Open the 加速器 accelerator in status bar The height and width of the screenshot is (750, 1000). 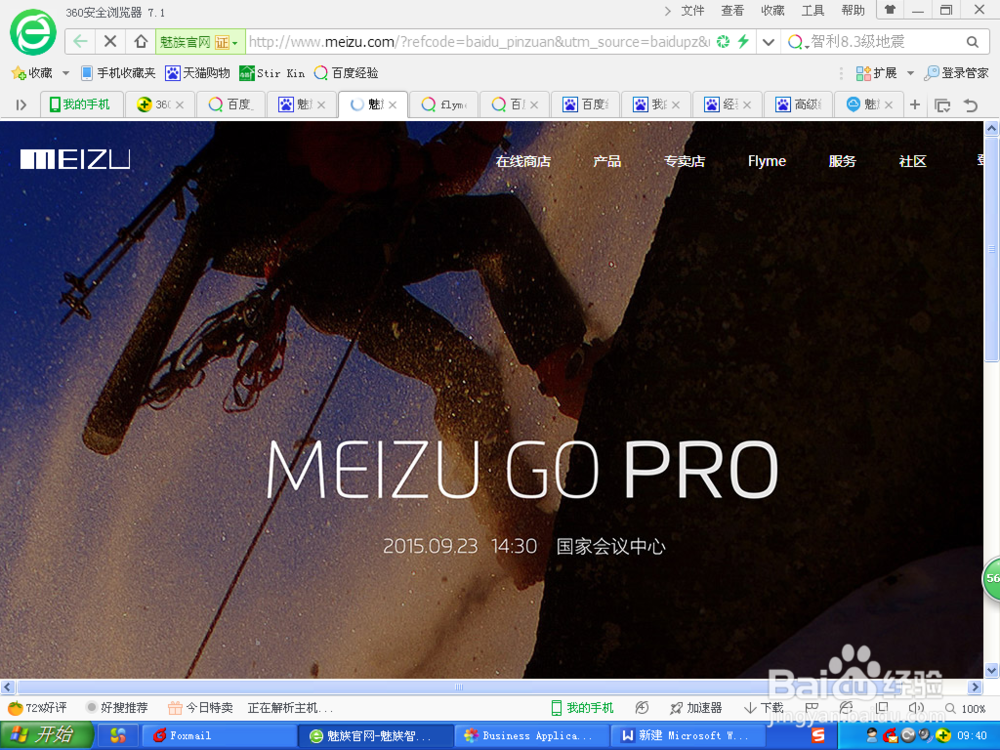tap(696, 708)
